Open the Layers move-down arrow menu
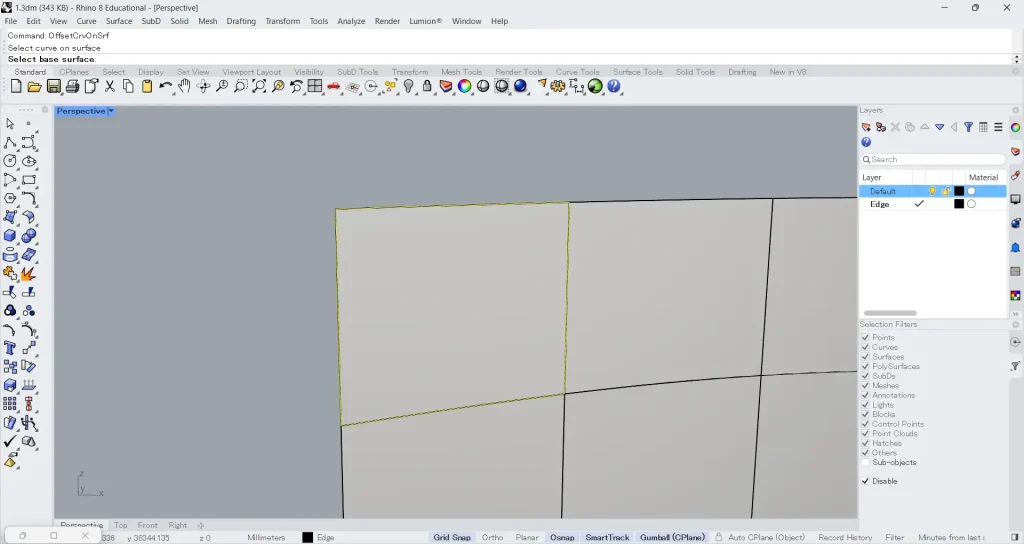 [x=939, y=127]
